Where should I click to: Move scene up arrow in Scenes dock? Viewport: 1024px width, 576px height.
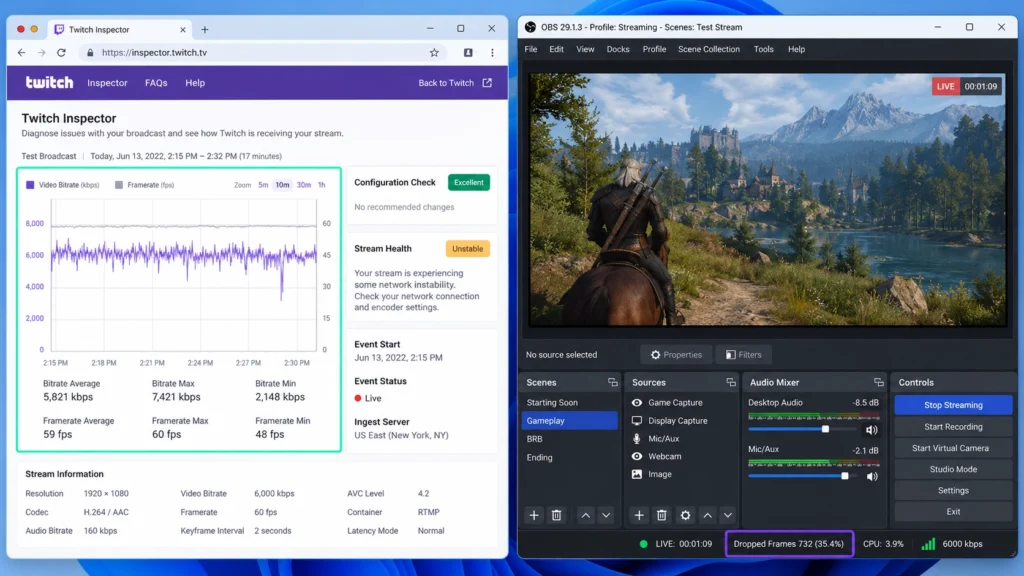click(x=586, y=515)
